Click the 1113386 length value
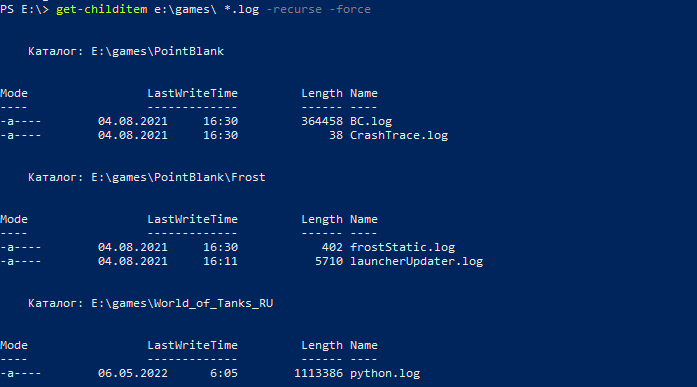 pos(318,374)
